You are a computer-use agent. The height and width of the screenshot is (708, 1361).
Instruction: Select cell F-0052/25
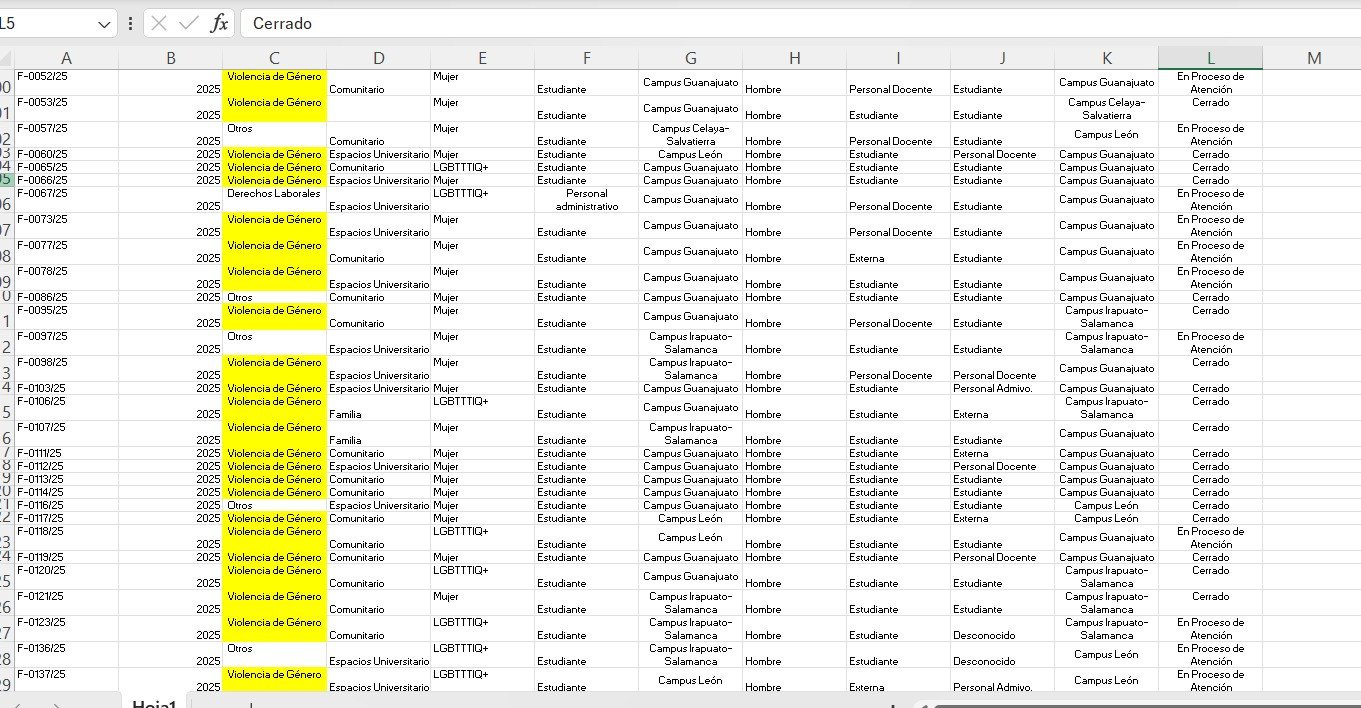pos(66,82)
